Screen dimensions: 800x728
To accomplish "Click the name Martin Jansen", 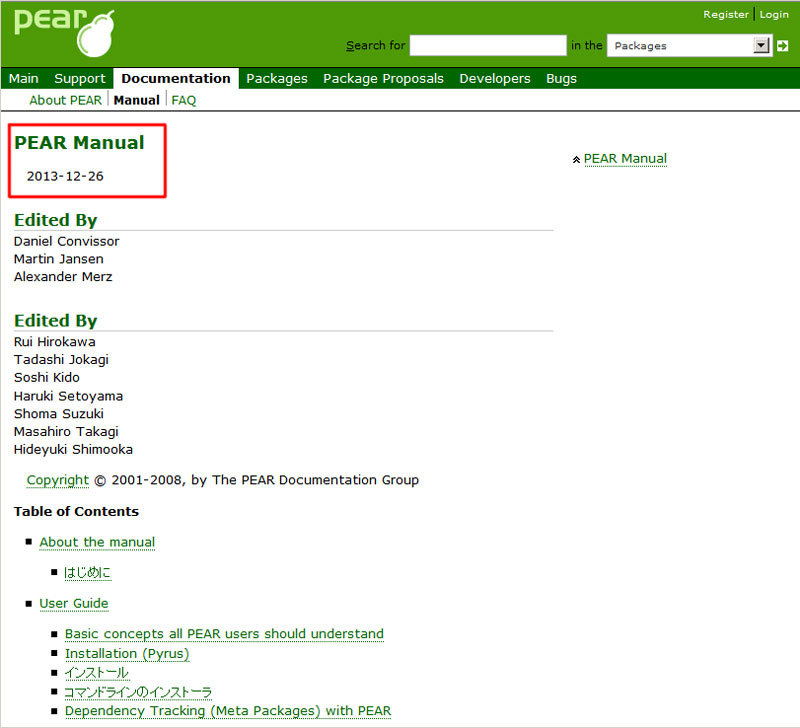I will (59, 259).
